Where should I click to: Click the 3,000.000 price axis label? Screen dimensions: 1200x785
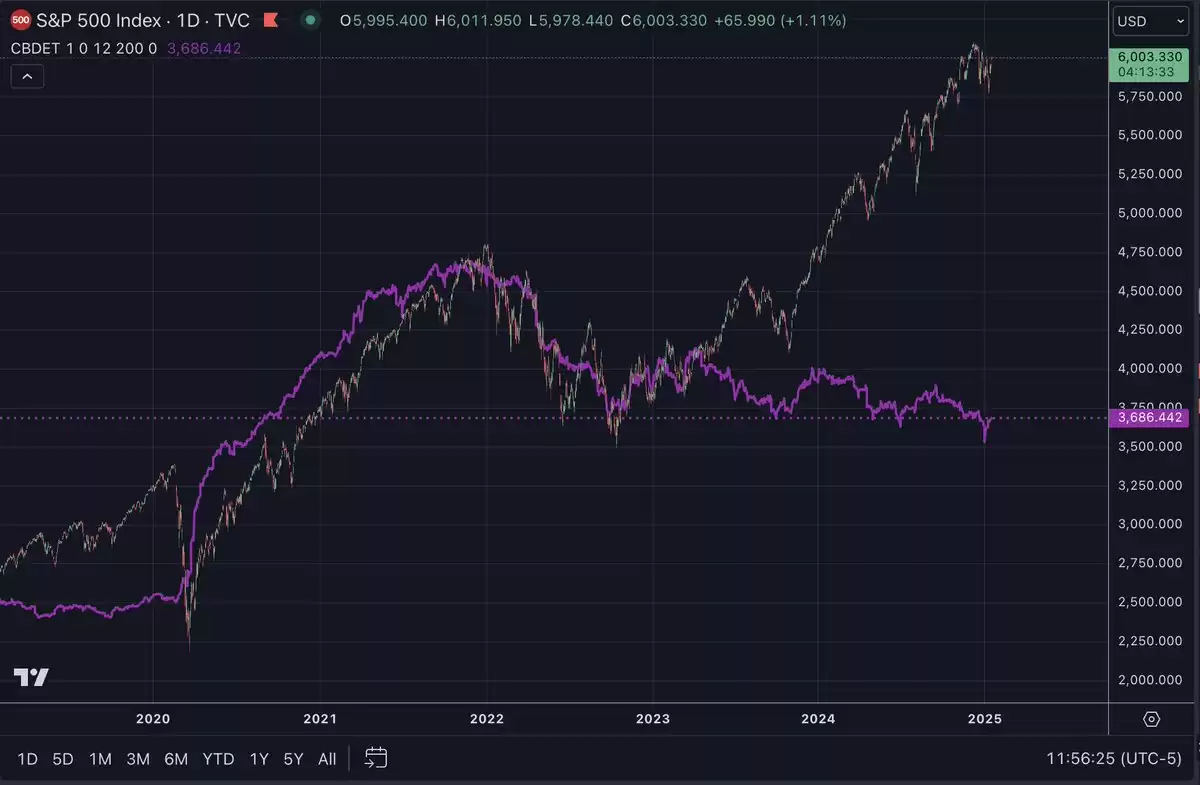(x=1149, y=524)
